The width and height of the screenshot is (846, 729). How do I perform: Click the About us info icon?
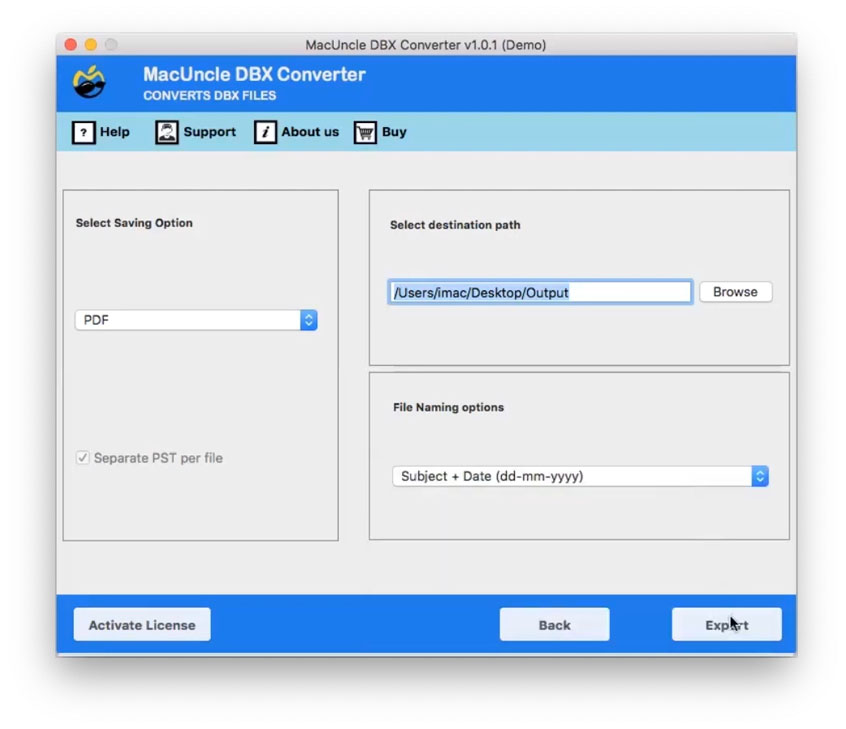[266, 131]
